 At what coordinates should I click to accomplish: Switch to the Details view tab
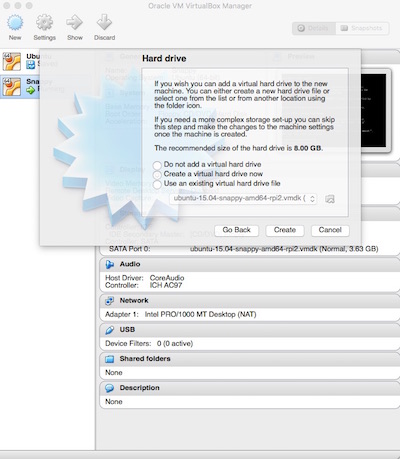314,28
